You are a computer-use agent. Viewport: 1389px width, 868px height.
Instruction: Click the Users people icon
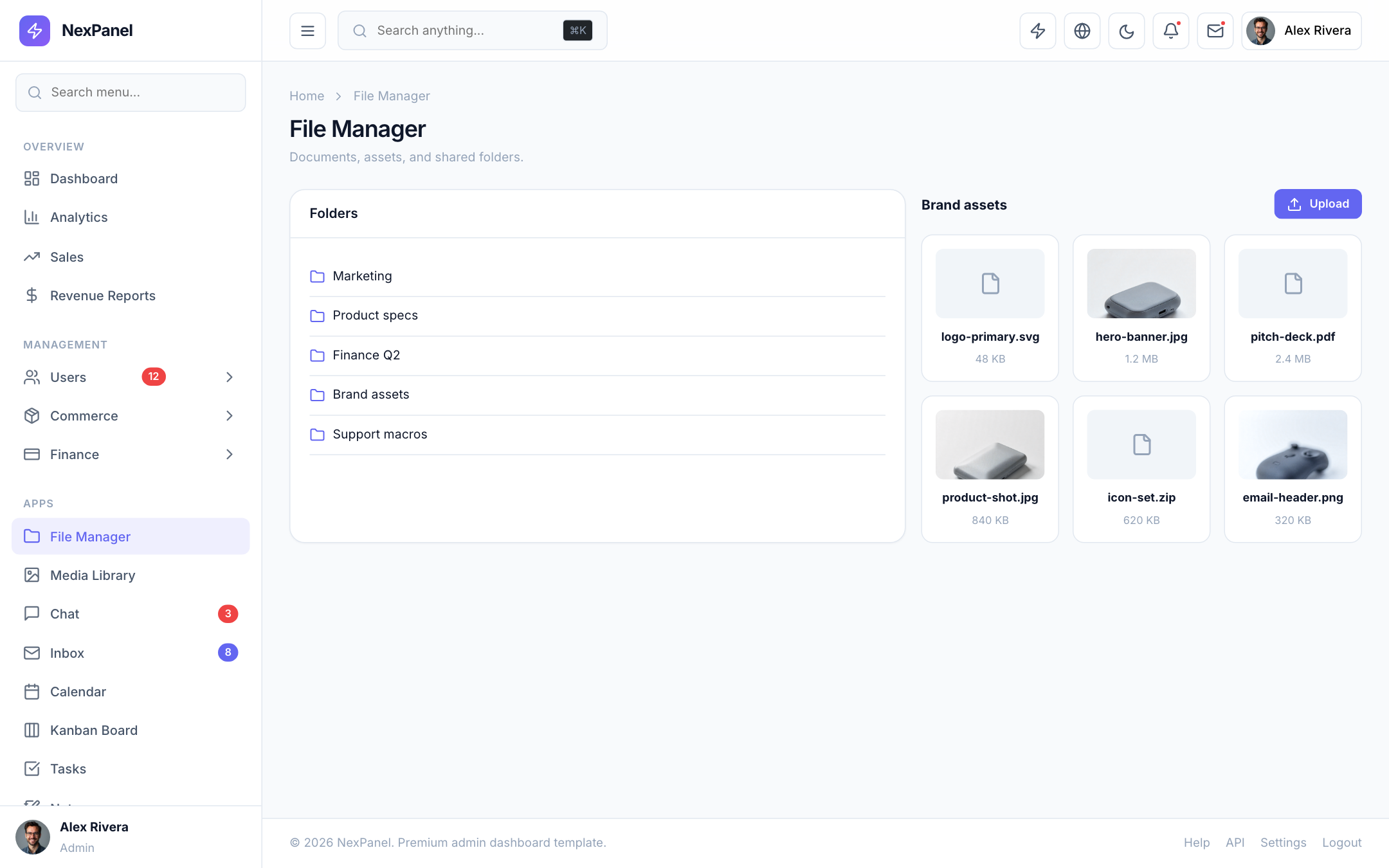[x=32, y=377]
